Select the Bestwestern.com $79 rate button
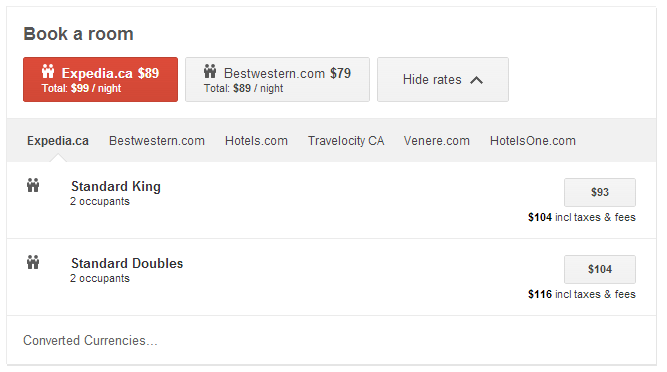Screen dimensions: 667x372 coord(277,80)
